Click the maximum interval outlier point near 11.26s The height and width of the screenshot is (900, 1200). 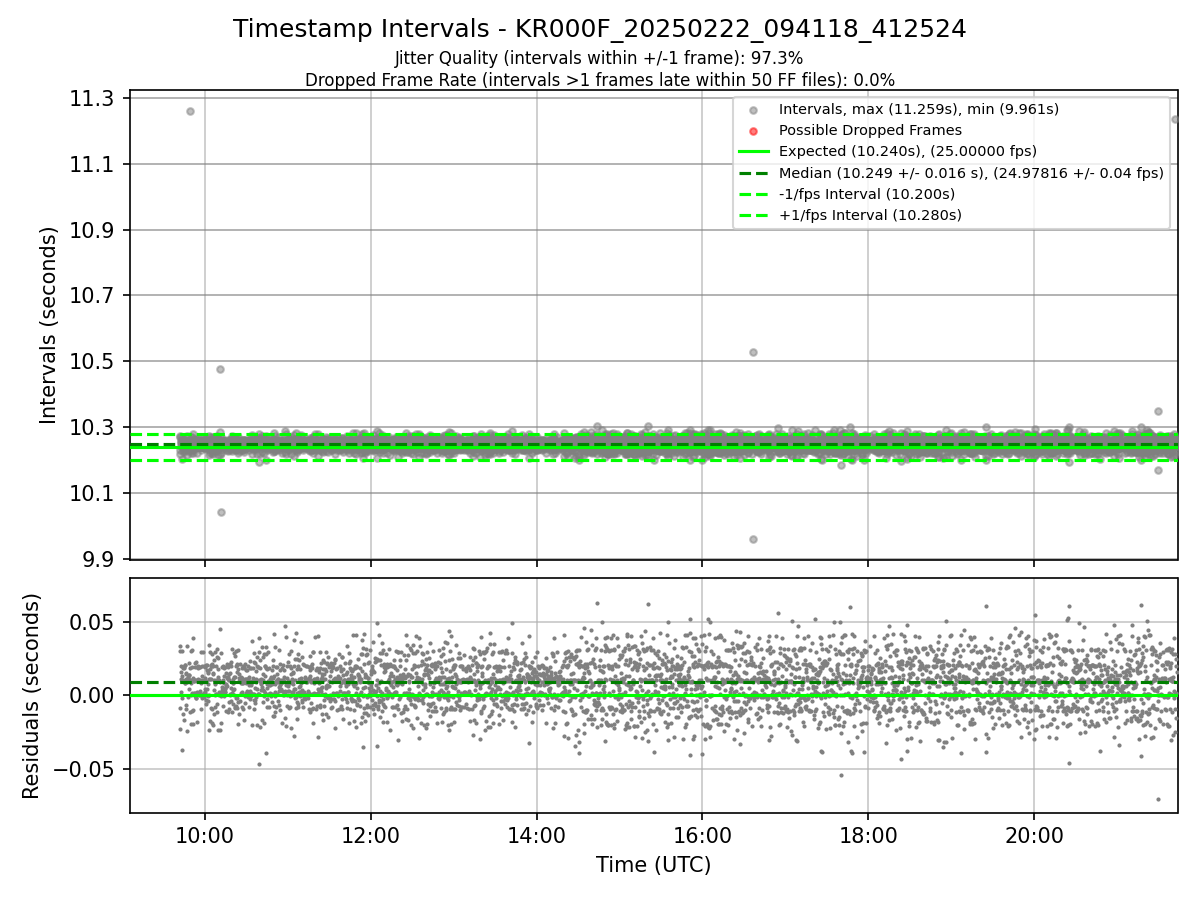pos(190,111)
